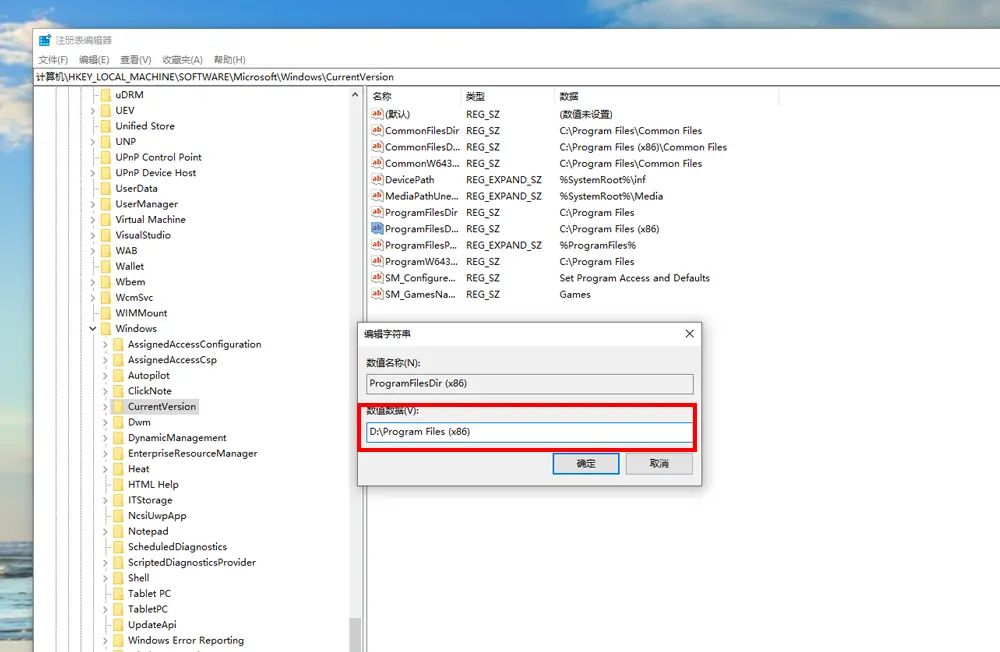Click the CommonW643... value icon

[x=377, y=163]
